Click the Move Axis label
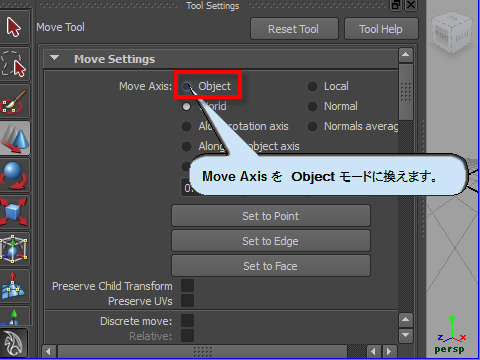 tap(145, 86)
